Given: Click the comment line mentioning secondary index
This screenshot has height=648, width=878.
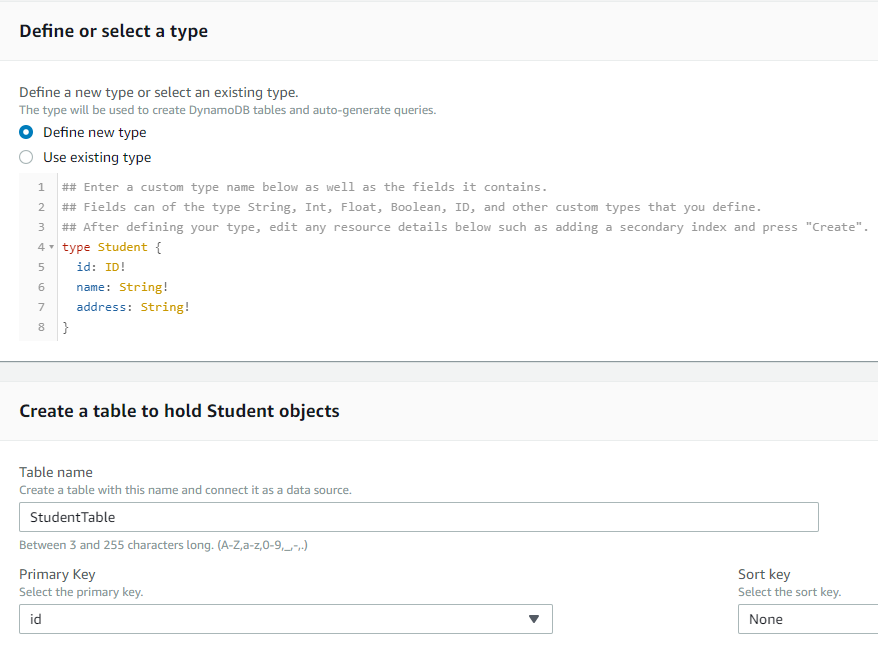Looking at the screenshot, I should pos(465,227).
